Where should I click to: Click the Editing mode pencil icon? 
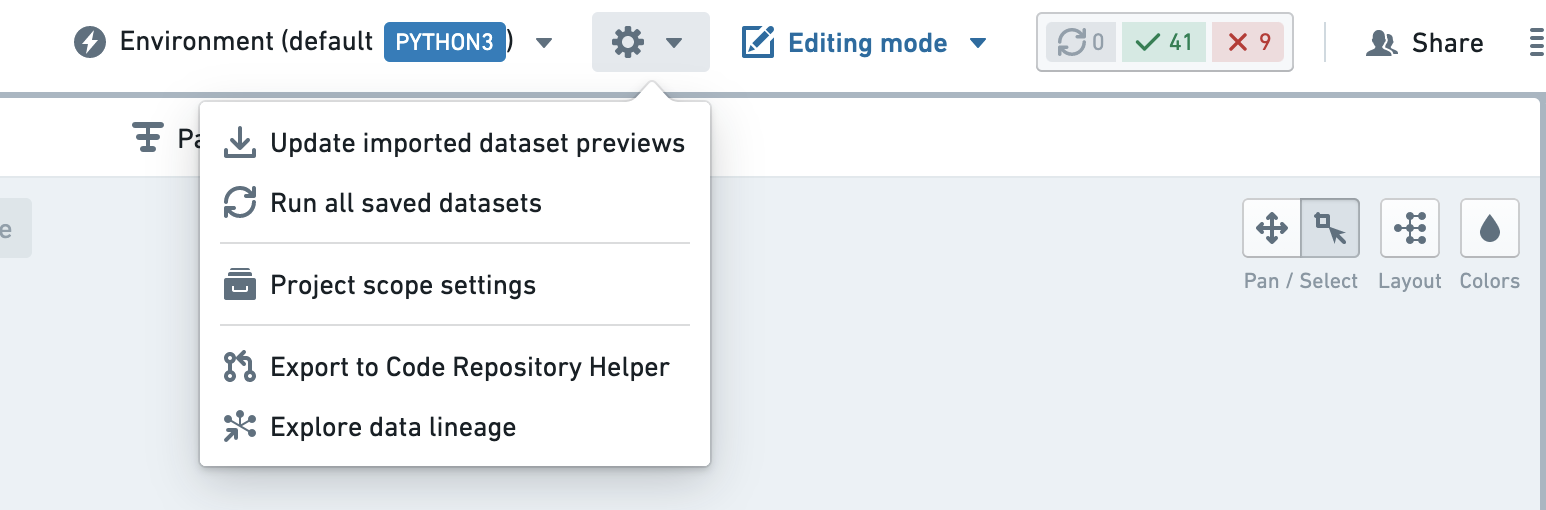pos(758,43)
